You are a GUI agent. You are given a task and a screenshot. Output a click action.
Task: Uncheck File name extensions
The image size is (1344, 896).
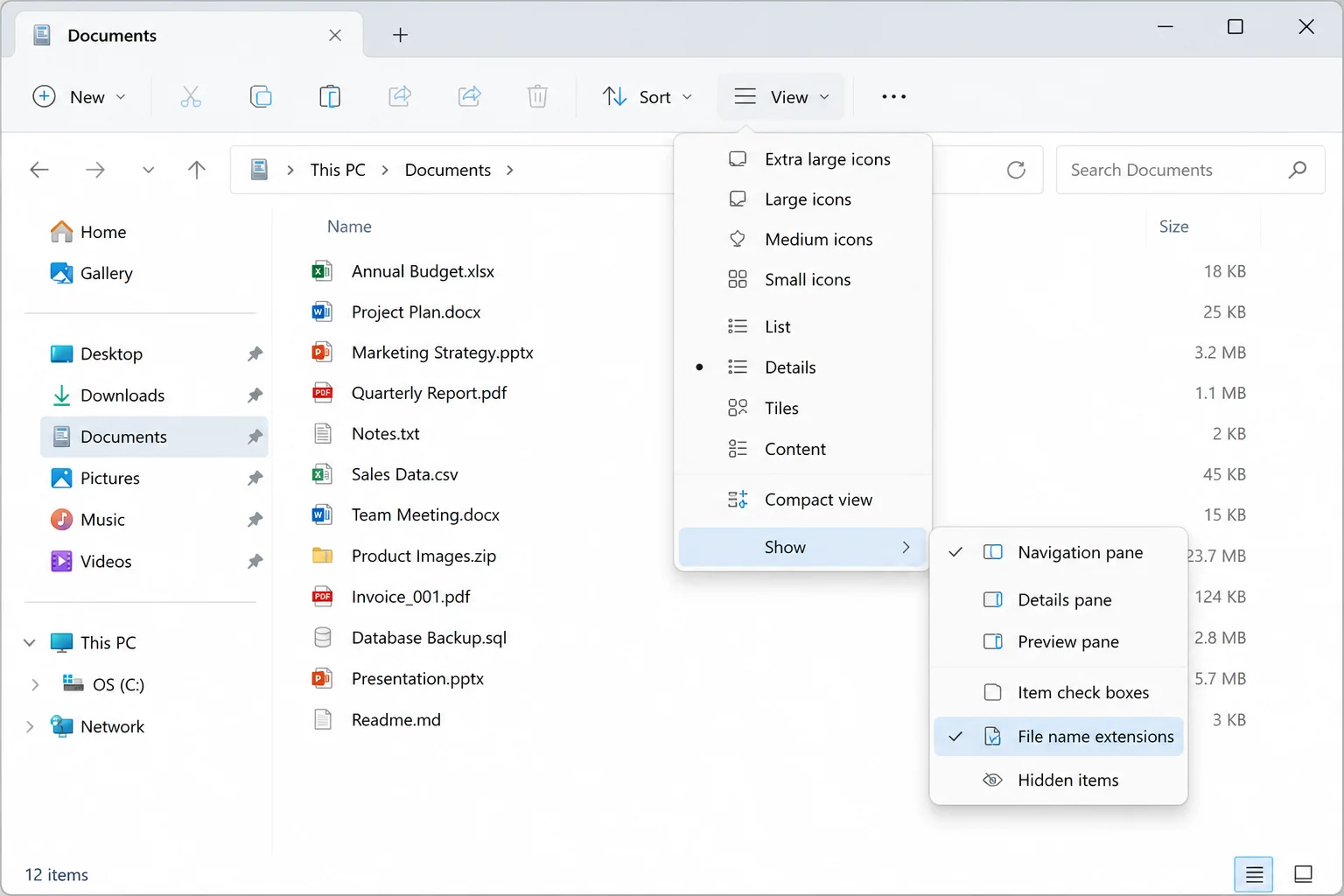tap(1059, 737)
